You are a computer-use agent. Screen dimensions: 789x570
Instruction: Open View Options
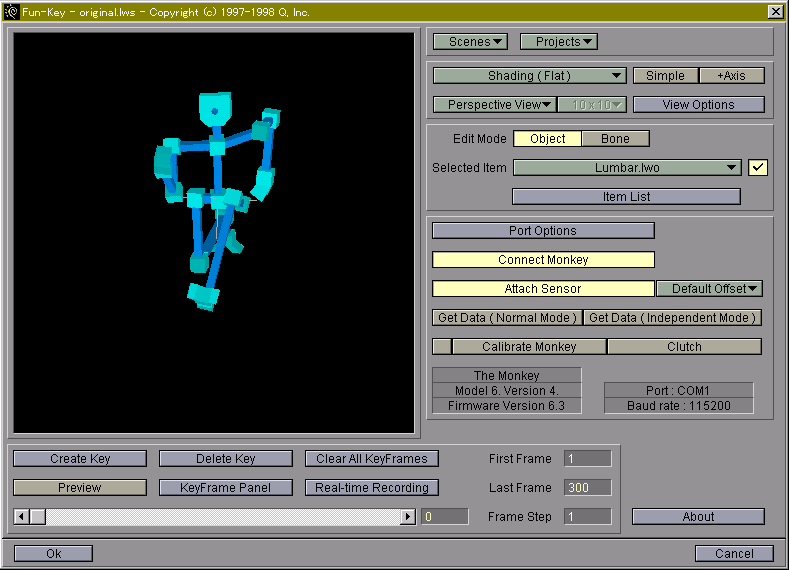[x=698, y=105]
